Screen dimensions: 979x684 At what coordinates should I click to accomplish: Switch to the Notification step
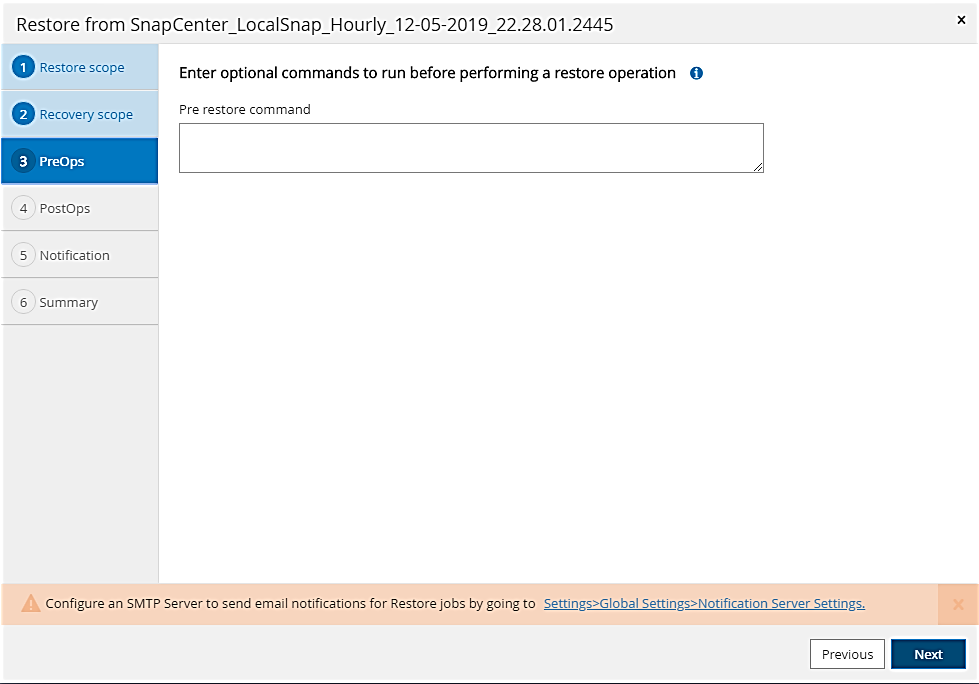75,256
